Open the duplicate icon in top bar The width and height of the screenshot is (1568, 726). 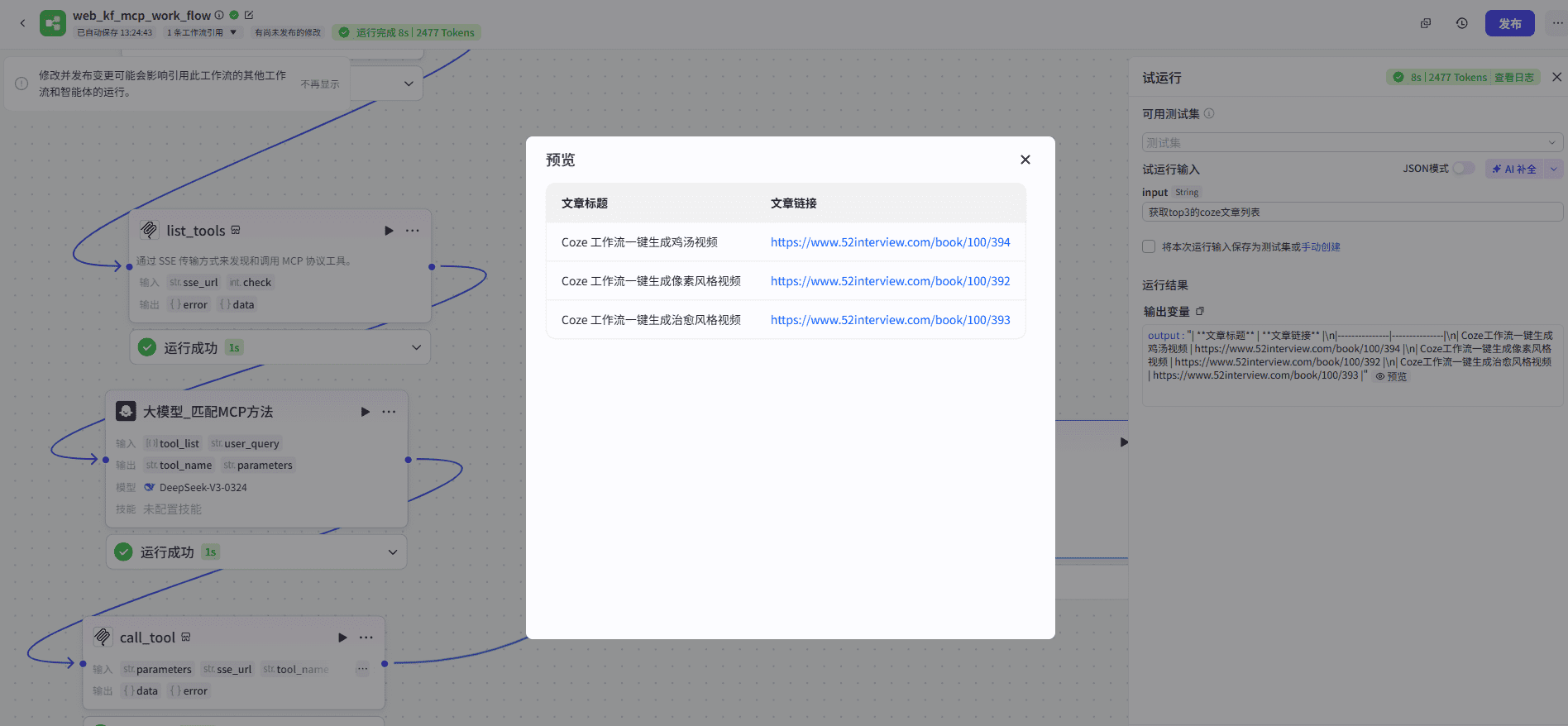coord(1426,23)
